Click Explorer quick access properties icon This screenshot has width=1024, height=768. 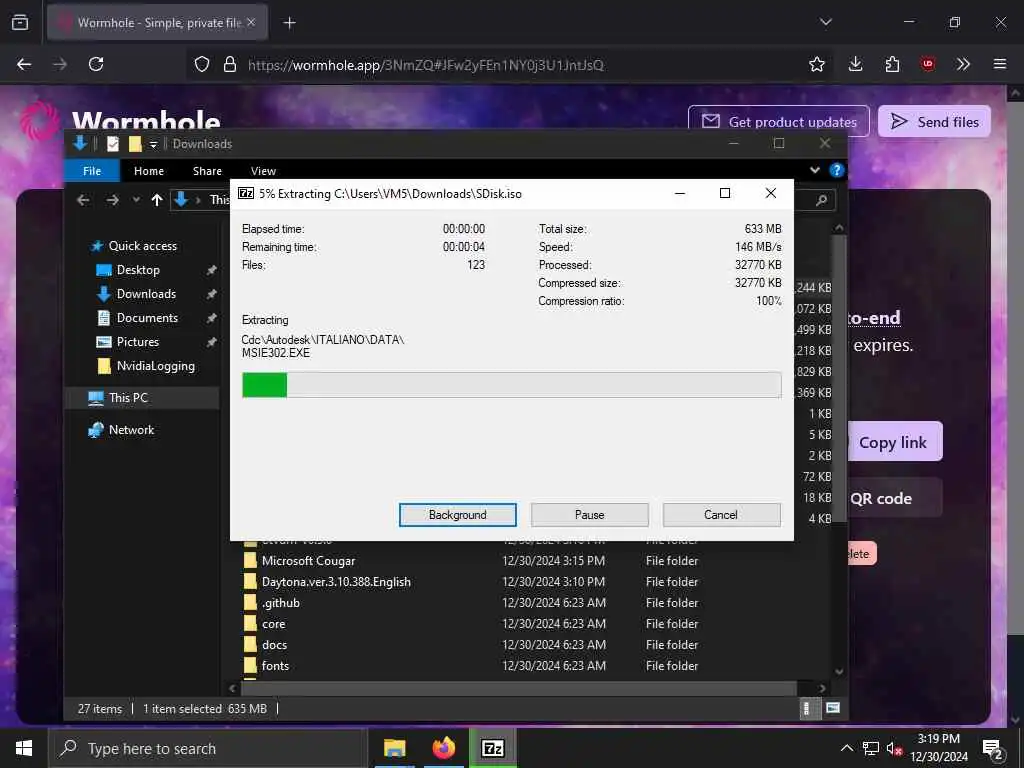click(x=113, y=144)
